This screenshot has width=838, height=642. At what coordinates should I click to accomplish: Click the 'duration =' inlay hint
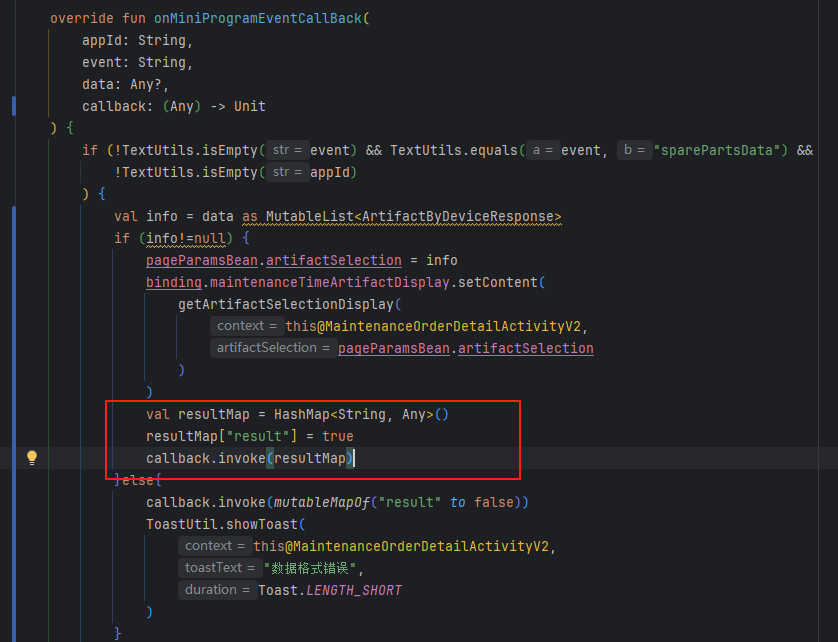218,590
